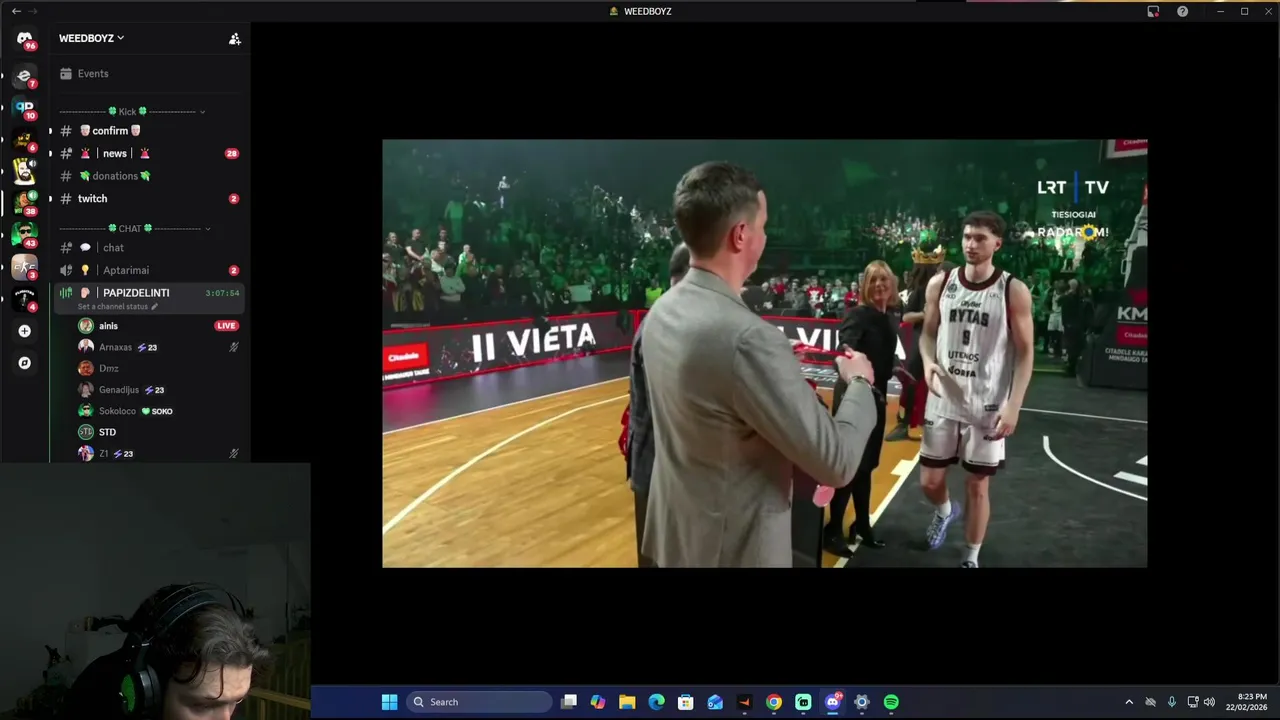The width and height of the screenshot is (1280, 720).
Task: Open the server icon with badge 7
Action: (24, 75)
